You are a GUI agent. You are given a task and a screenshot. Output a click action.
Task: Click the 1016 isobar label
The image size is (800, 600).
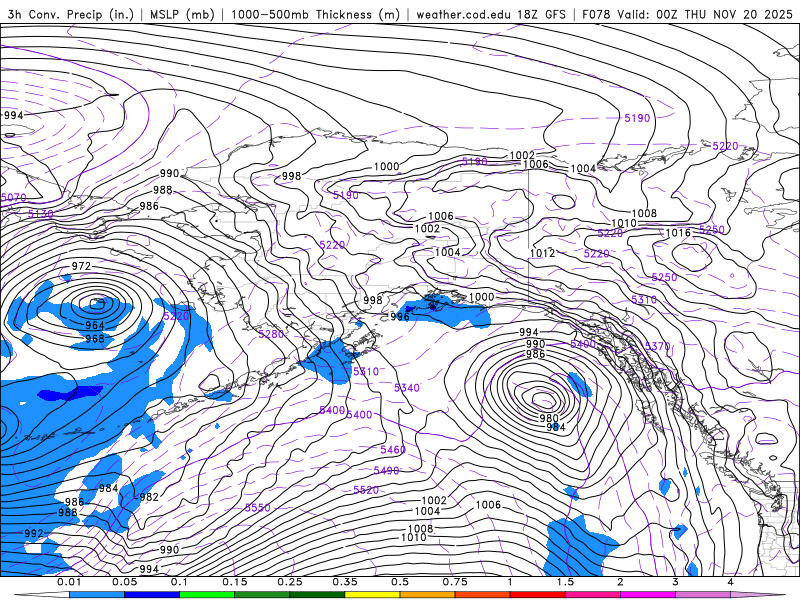click(x=678, y=233)
